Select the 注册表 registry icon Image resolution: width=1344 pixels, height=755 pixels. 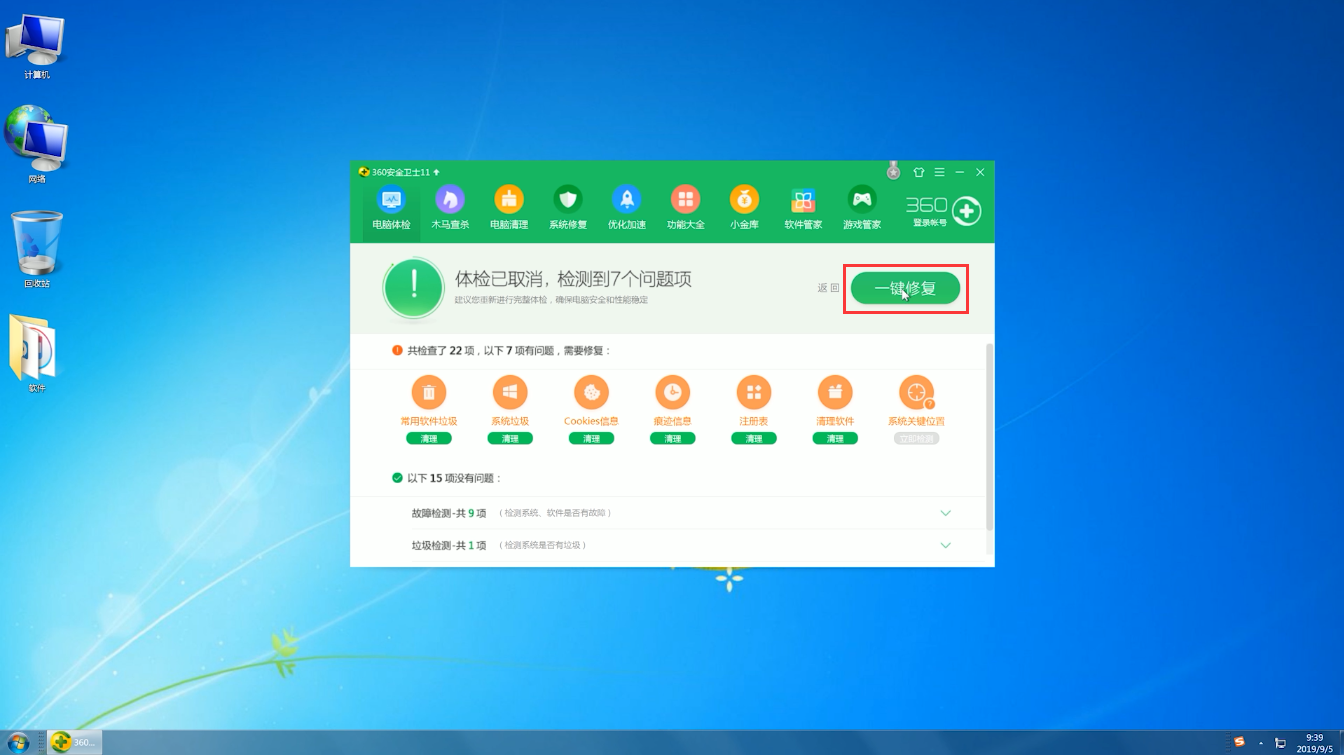pyautogui.click(x=754, y=392)
